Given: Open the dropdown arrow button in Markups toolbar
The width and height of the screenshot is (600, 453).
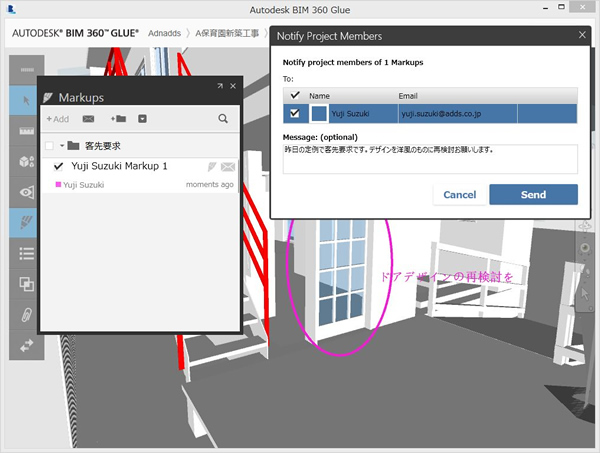Looking at the screenshot, I should (142, 119).
